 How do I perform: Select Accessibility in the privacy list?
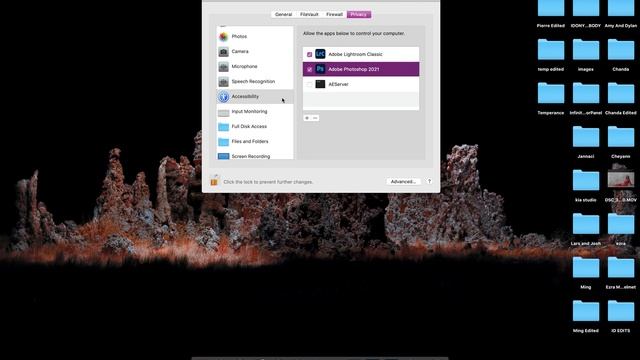click(x=255, y=97)
